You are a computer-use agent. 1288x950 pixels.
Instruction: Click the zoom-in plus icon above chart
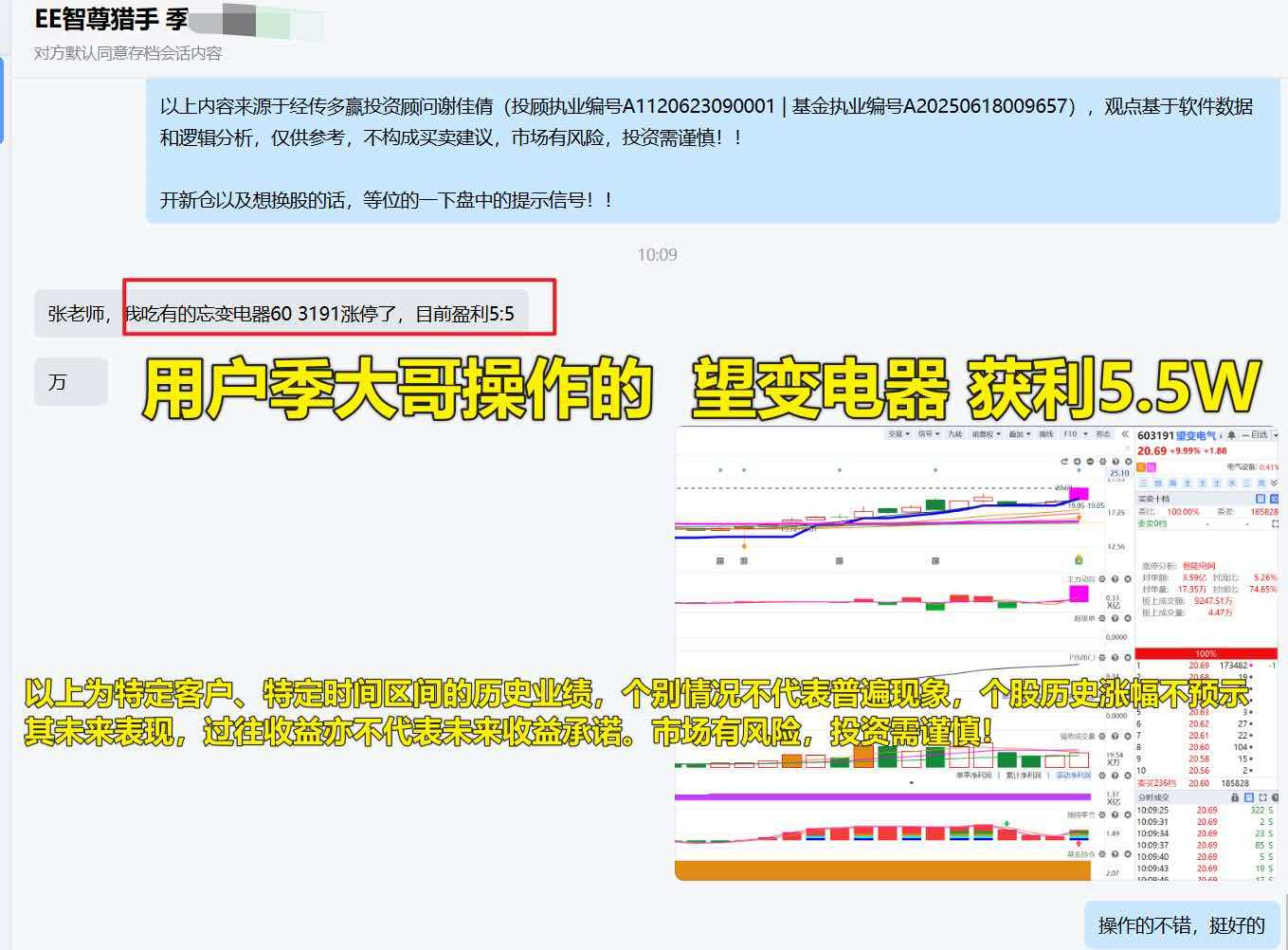(x=1078, y=462)
